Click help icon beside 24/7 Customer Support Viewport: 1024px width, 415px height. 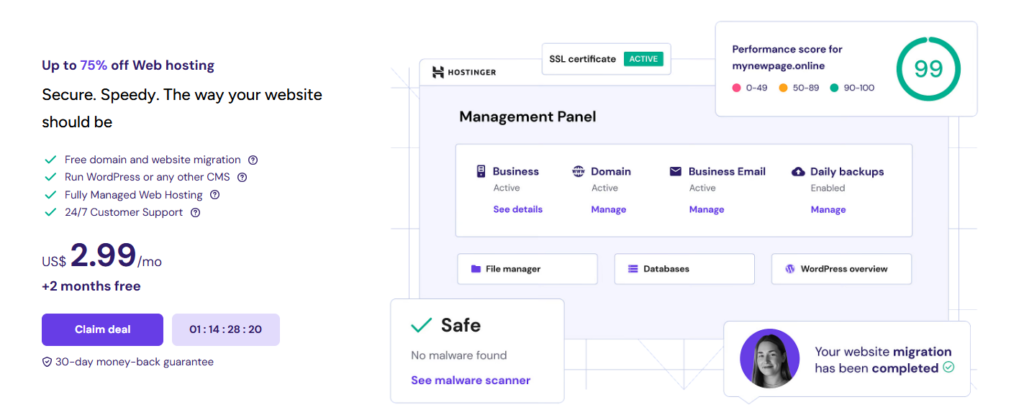[195, 212]
